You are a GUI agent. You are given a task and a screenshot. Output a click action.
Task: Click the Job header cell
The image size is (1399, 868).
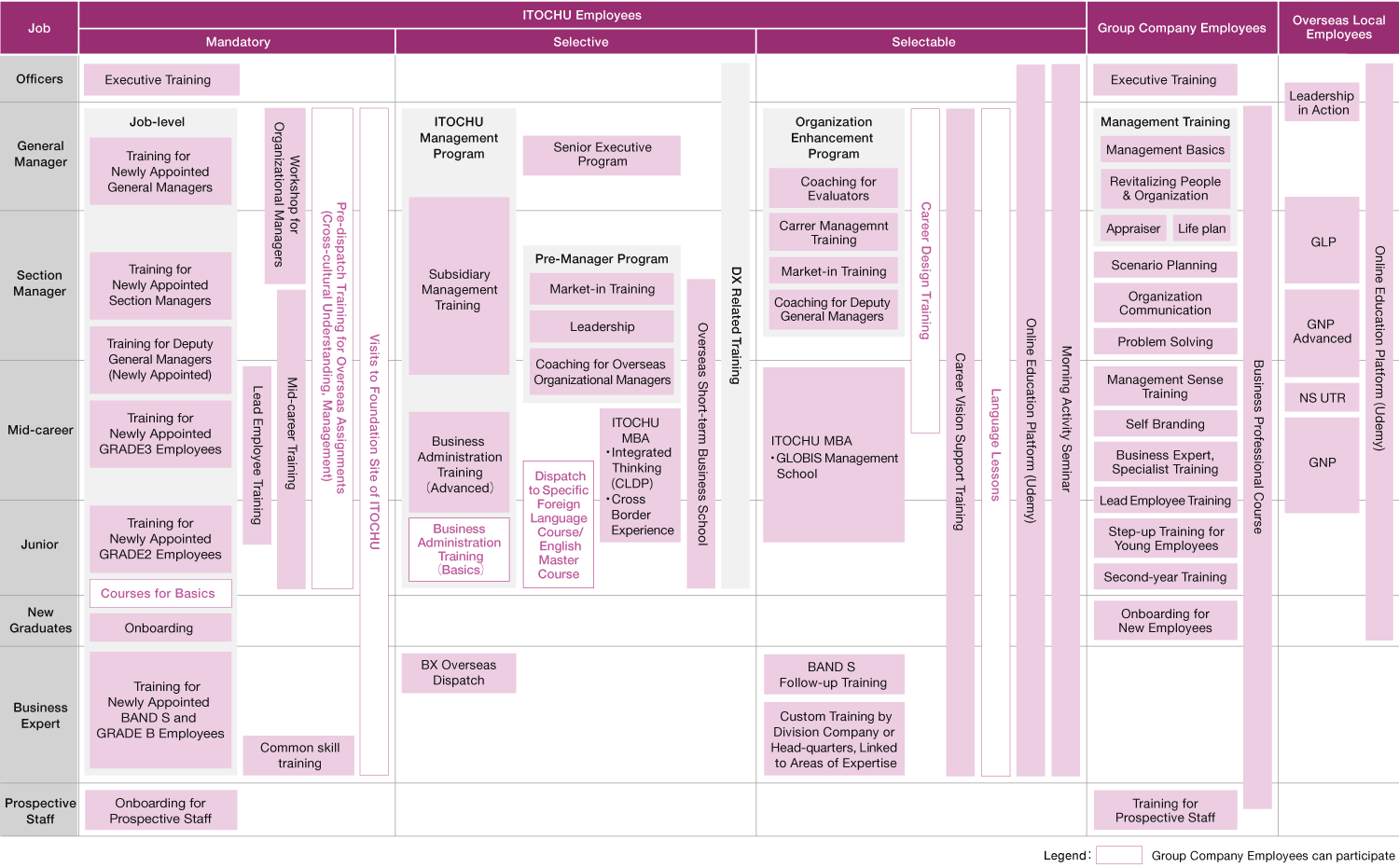[x=39, y=28]
